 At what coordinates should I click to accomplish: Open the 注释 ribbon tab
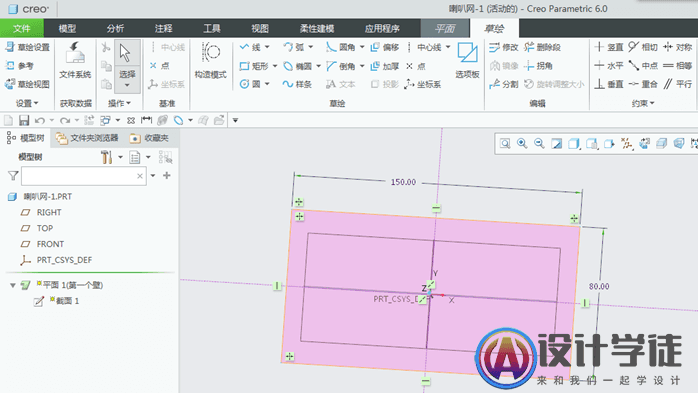tap(163, 28)
